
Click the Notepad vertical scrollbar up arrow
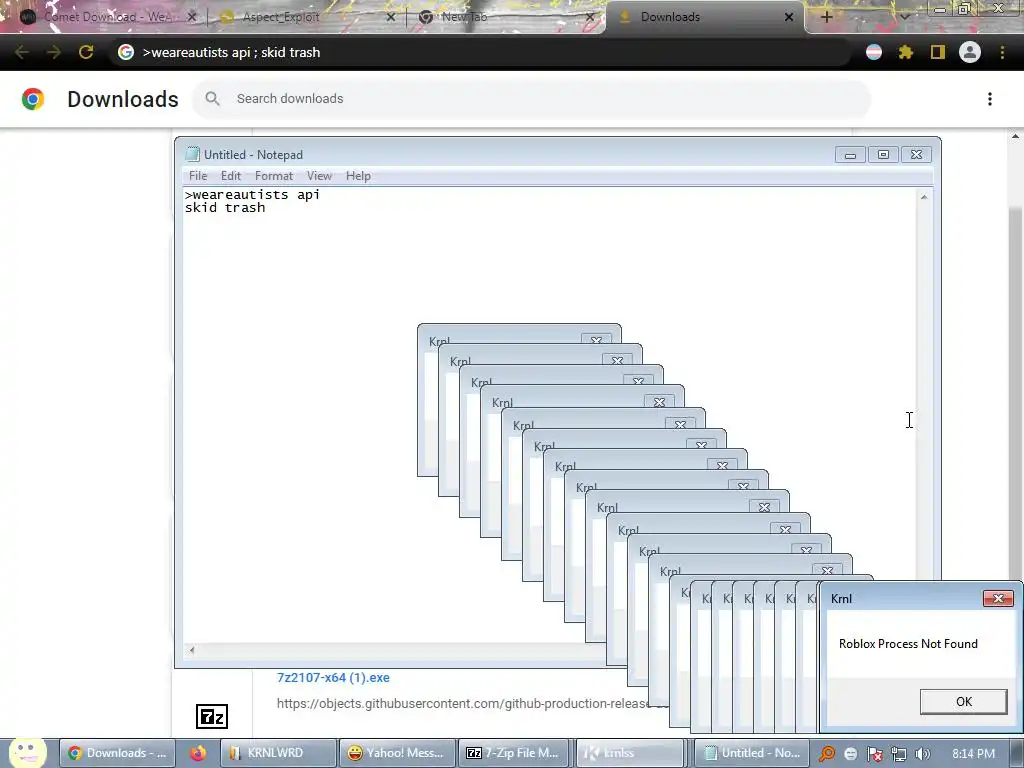pos(923,197)
